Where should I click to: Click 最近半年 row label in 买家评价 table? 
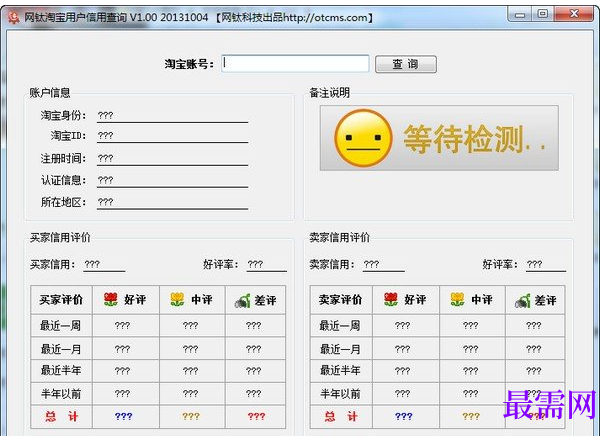click(x=60, y=371)
